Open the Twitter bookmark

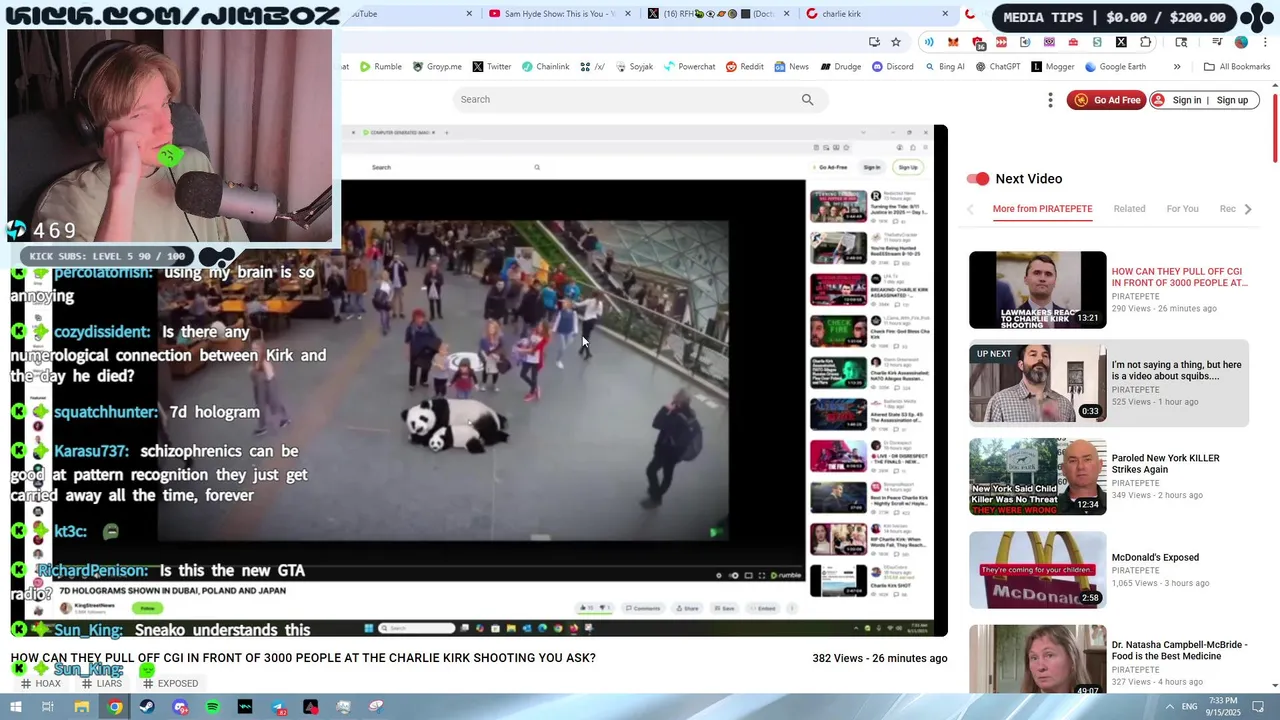point(492,67)
